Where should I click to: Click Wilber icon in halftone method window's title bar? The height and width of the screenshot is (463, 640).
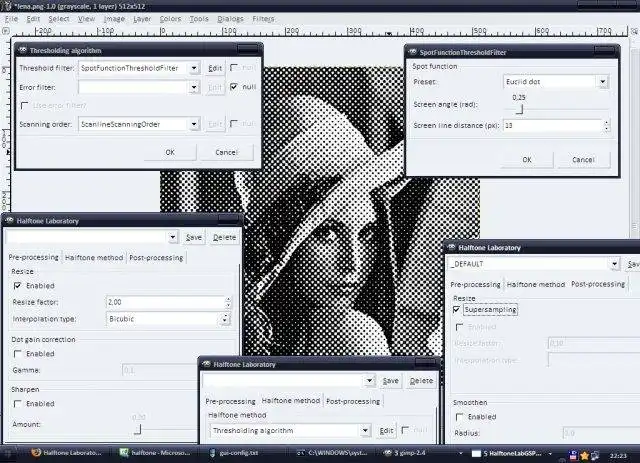coord(206,364)
